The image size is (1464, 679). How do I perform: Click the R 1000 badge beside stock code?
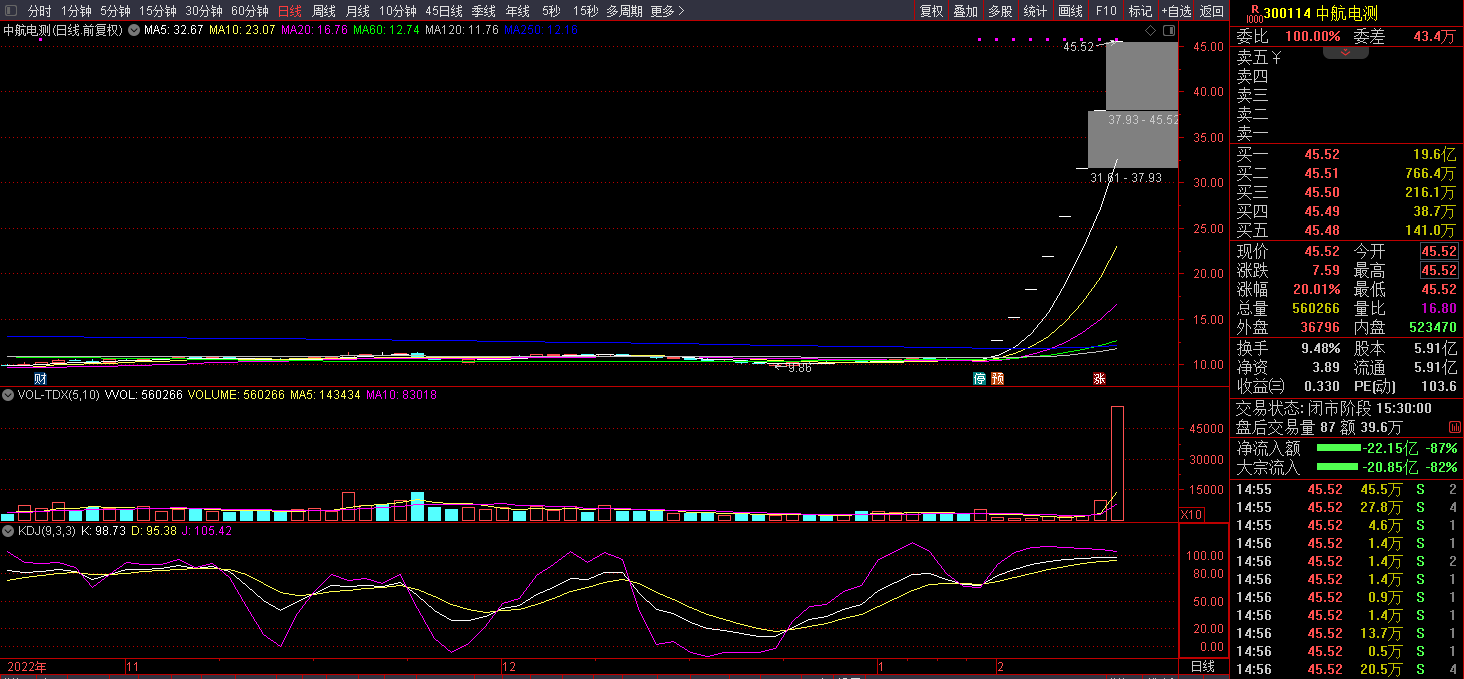point(1254,12)
